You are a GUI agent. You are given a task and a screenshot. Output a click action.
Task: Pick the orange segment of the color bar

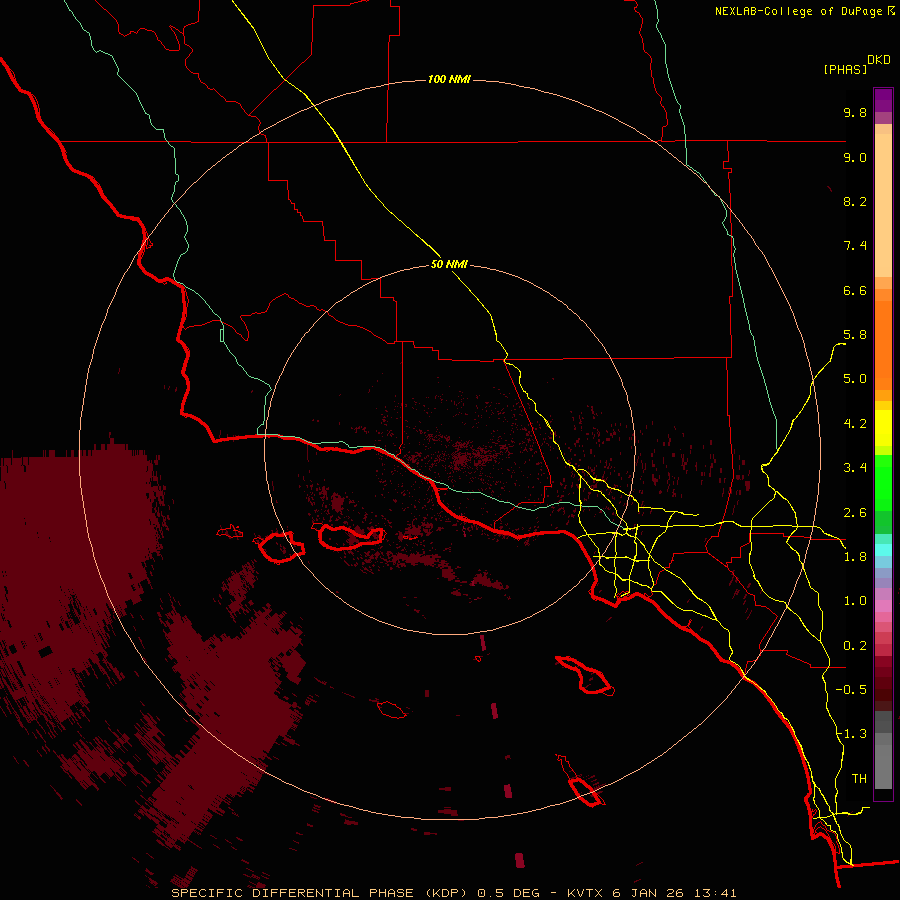click(883, 346)
